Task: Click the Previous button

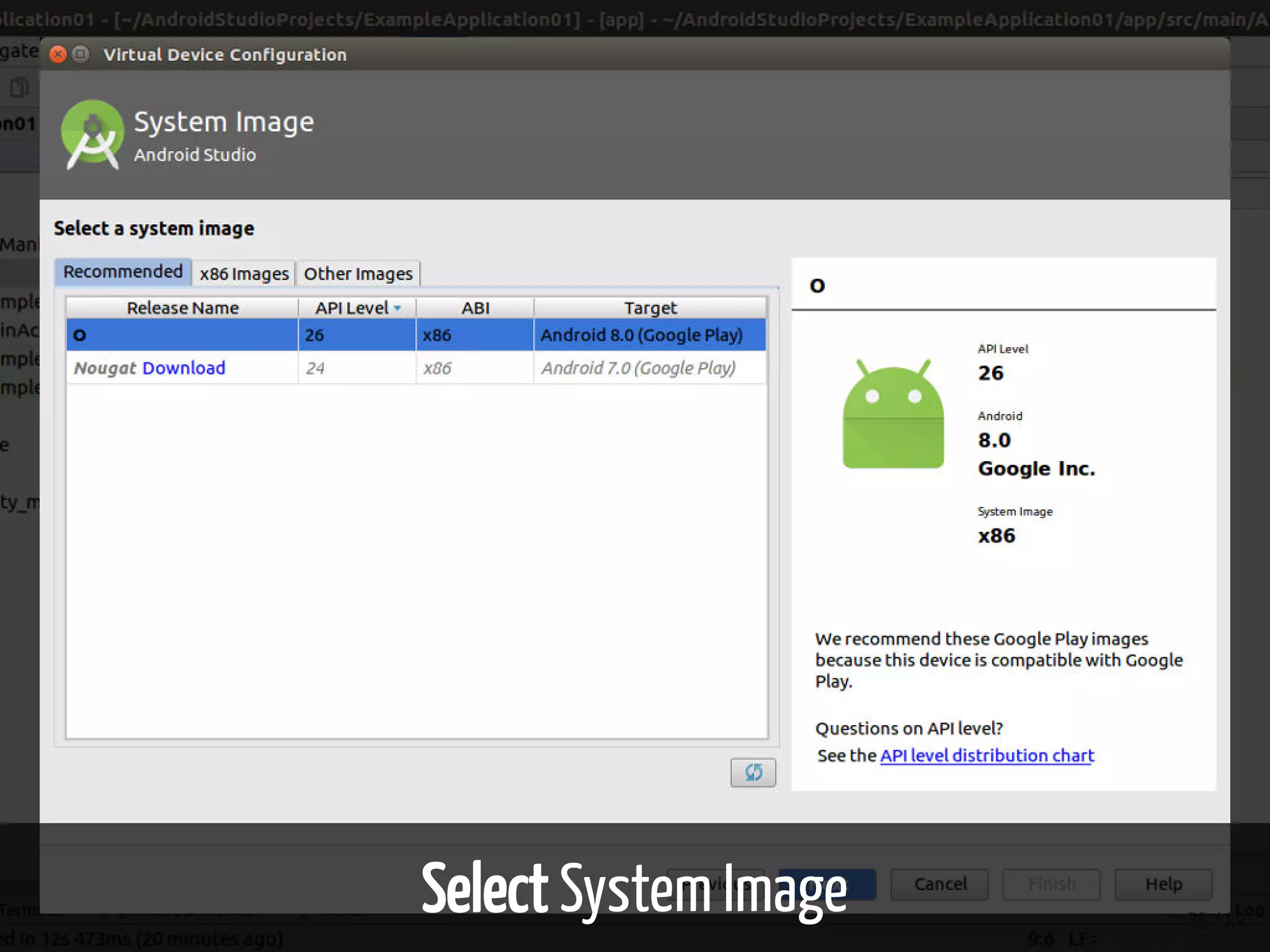Action: [716, 884]
